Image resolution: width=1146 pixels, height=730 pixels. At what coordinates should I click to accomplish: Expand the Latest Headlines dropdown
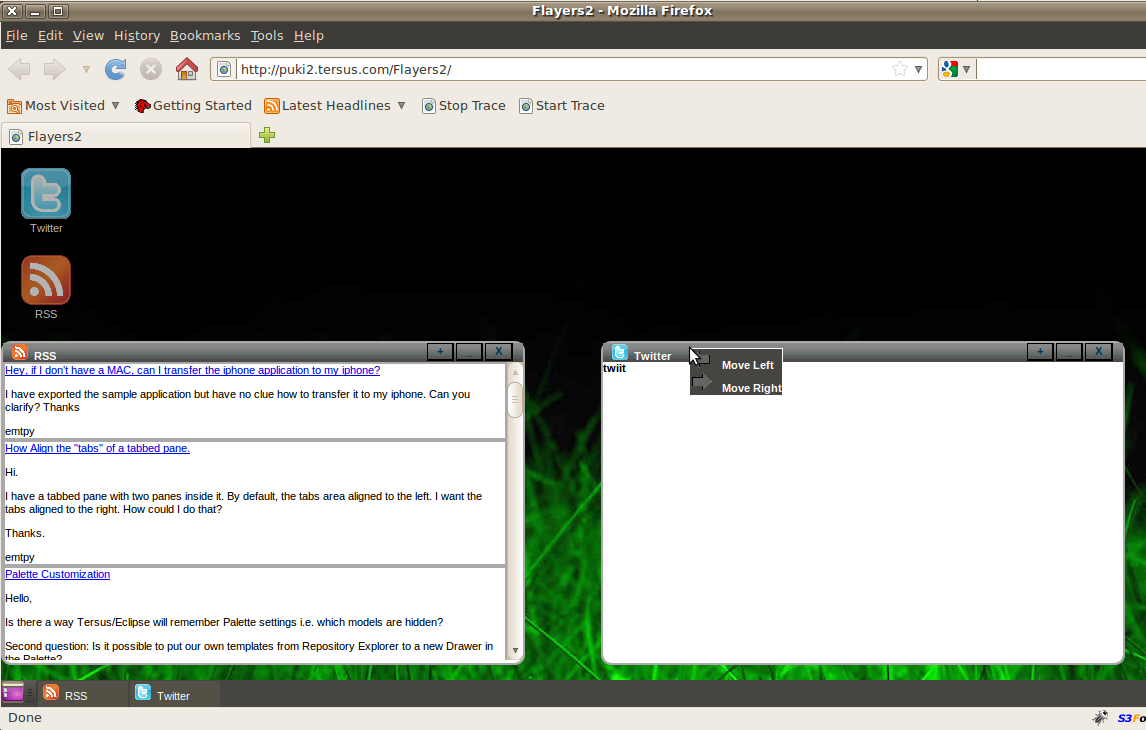(x=401, y=105)
